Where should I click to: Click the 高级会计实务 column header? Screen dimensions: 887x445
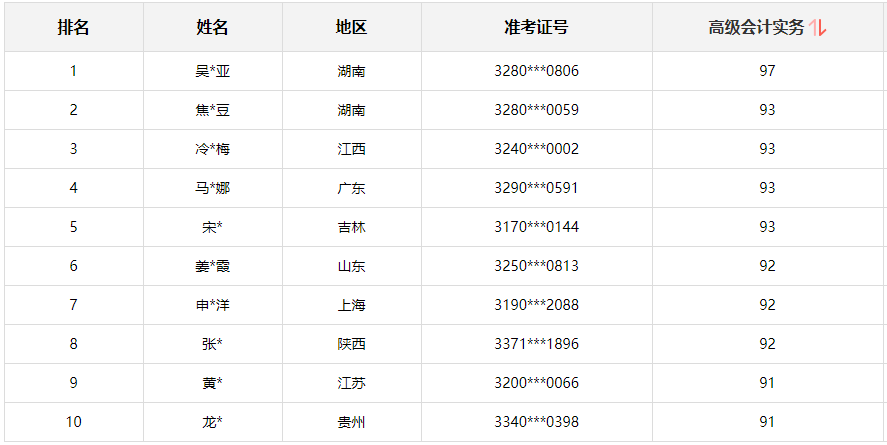(756, 28)
